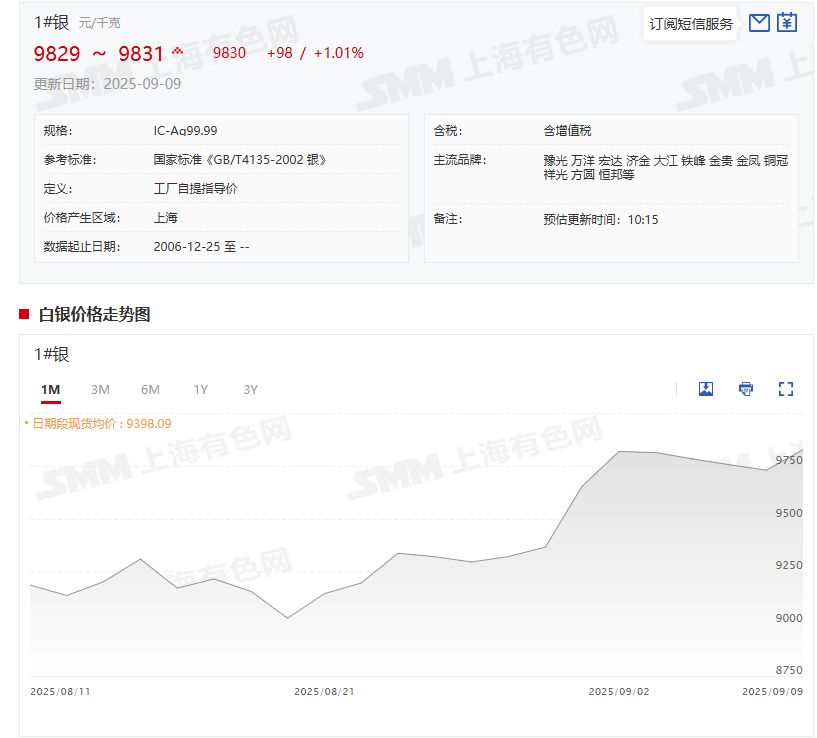The image size is (817, 738).
Task: Show the 1Y price trend
Action: pyautogui.click(x=201, y=389)
